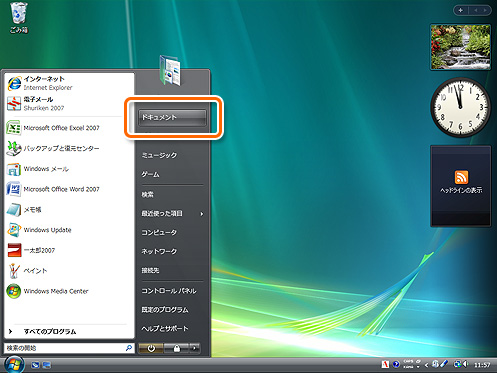The image size is (497, 373).
Task: Show hidden tray icons with the chevron
Action: (x=426, y=365)
